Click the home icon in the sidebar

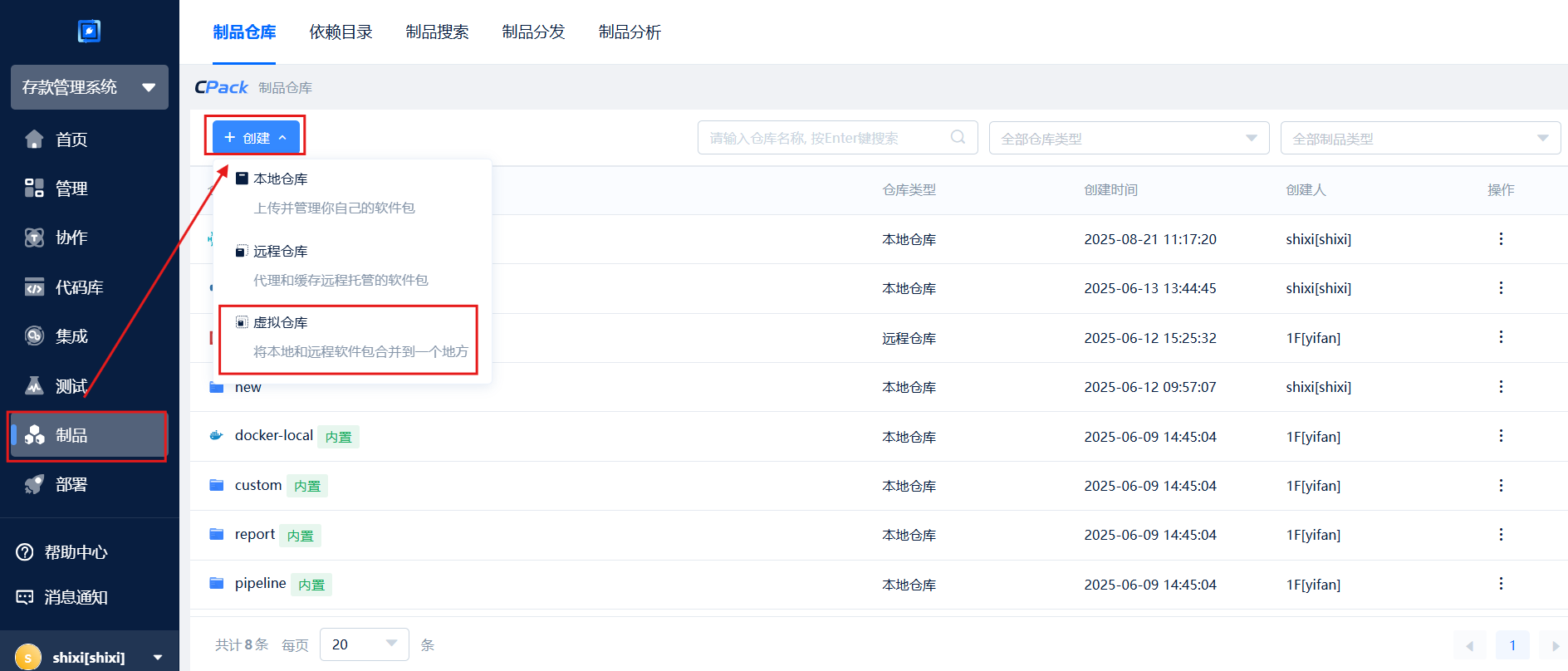pyautogui.click(x=34, y=140)
